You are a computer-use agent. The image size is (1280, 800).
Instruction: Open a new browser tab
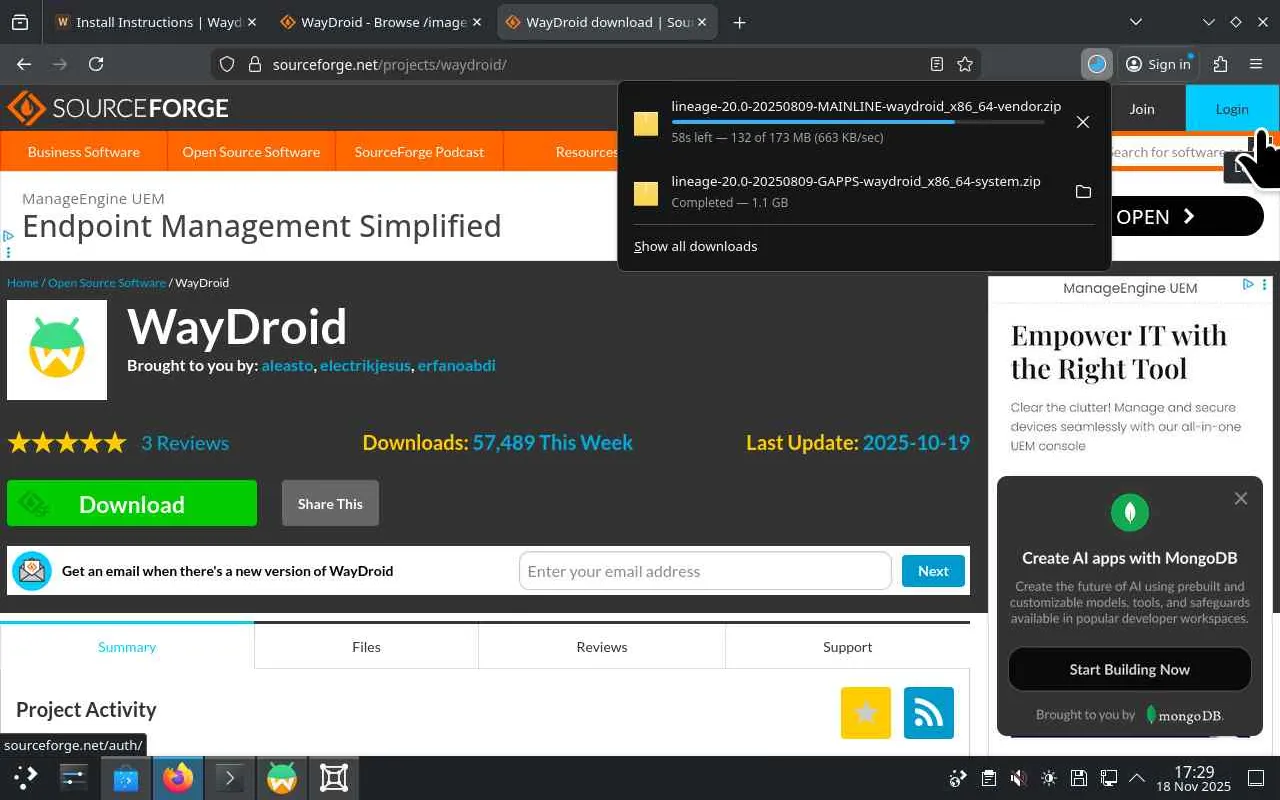(739, 22)
